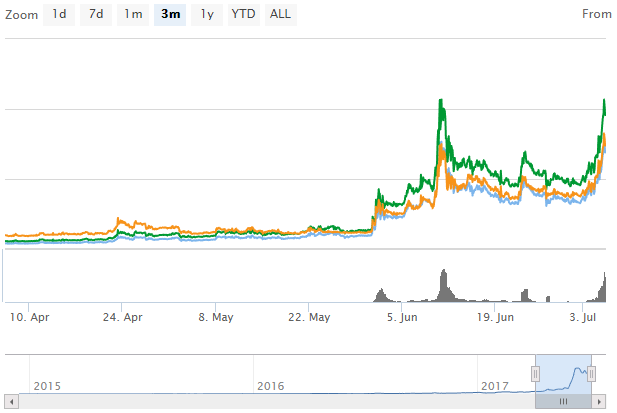Set zoom range to 1y
The width and height of the screenshot is (617, 413).
click(x=207, y=15)
